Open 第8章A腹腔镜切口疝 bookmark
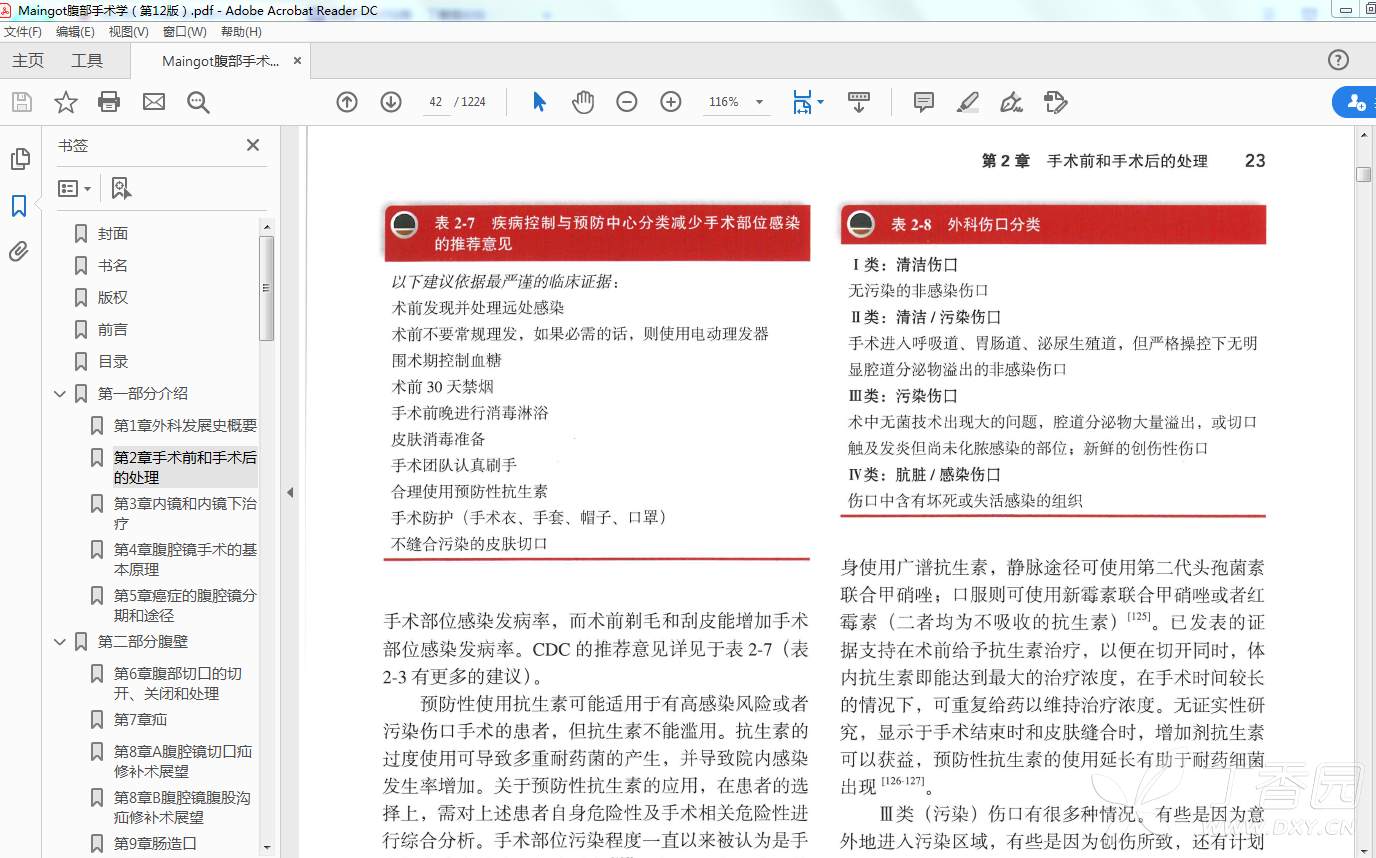1376x858 pixels. (183, 761)
